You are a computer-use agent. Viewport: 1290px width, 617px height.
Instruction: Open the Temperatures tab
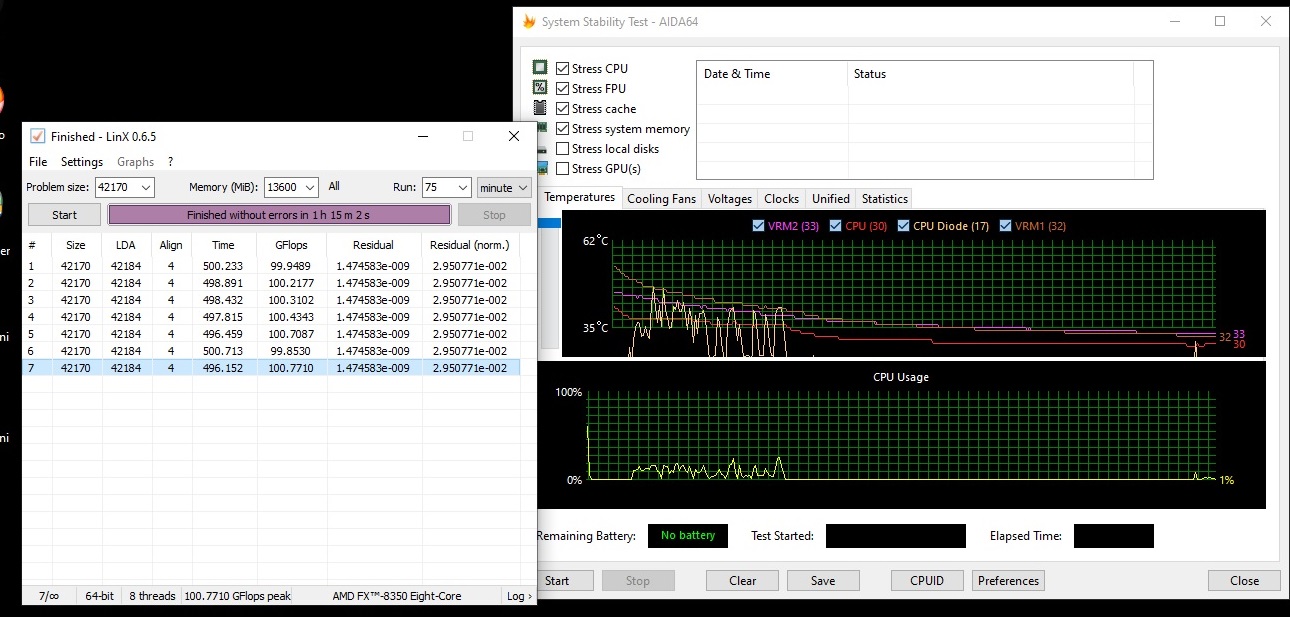tap(579, 197)
